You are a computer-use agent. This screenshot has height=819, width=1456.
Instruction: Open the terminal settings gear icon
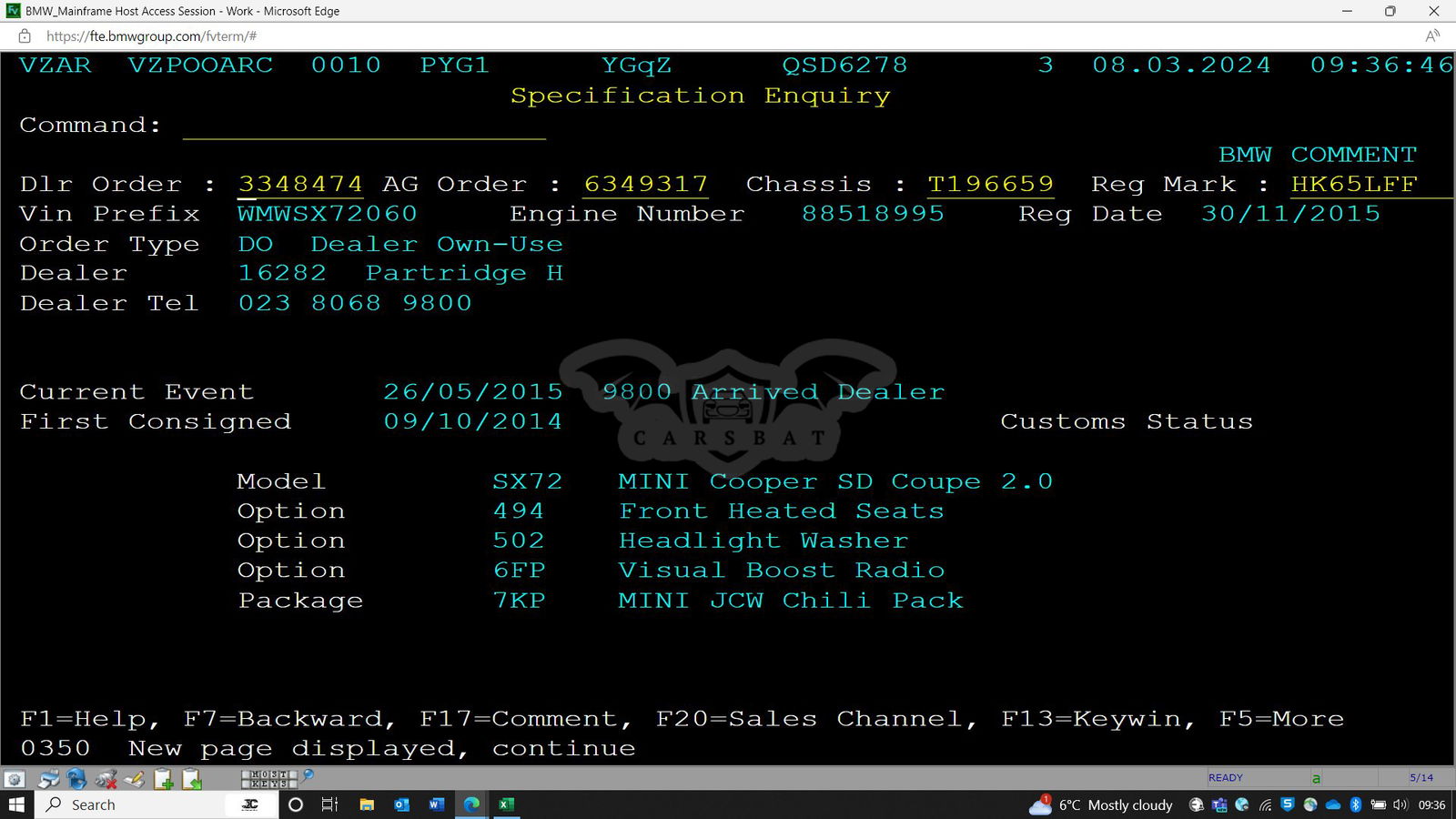click(x=14, y=779)
